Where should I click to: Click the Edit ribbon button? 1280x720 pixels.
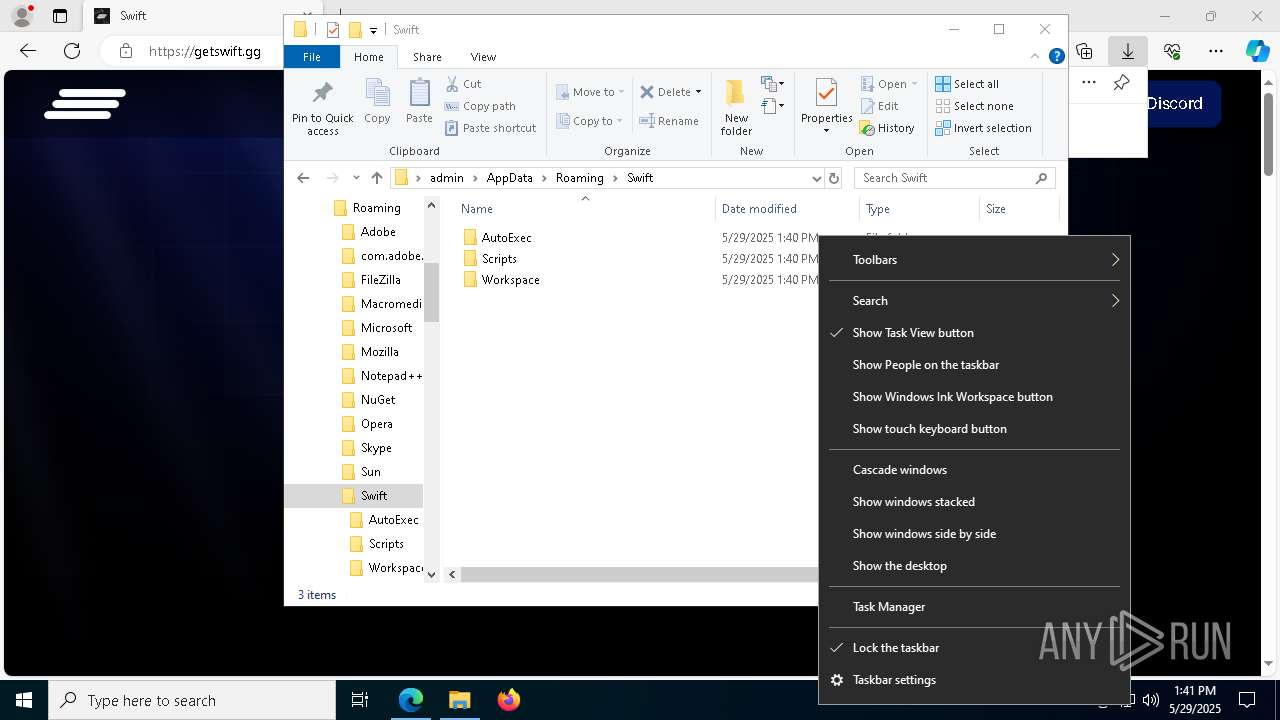pyautogui.click(x=879, y=106)
